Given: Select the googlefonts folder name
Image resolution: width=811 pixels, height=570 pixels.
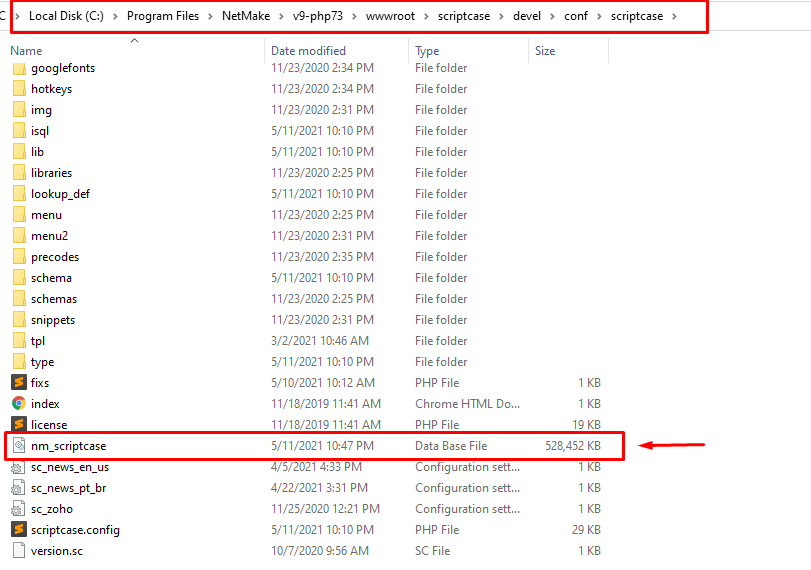Looking at the screenshot, I should tap(63, 68).
